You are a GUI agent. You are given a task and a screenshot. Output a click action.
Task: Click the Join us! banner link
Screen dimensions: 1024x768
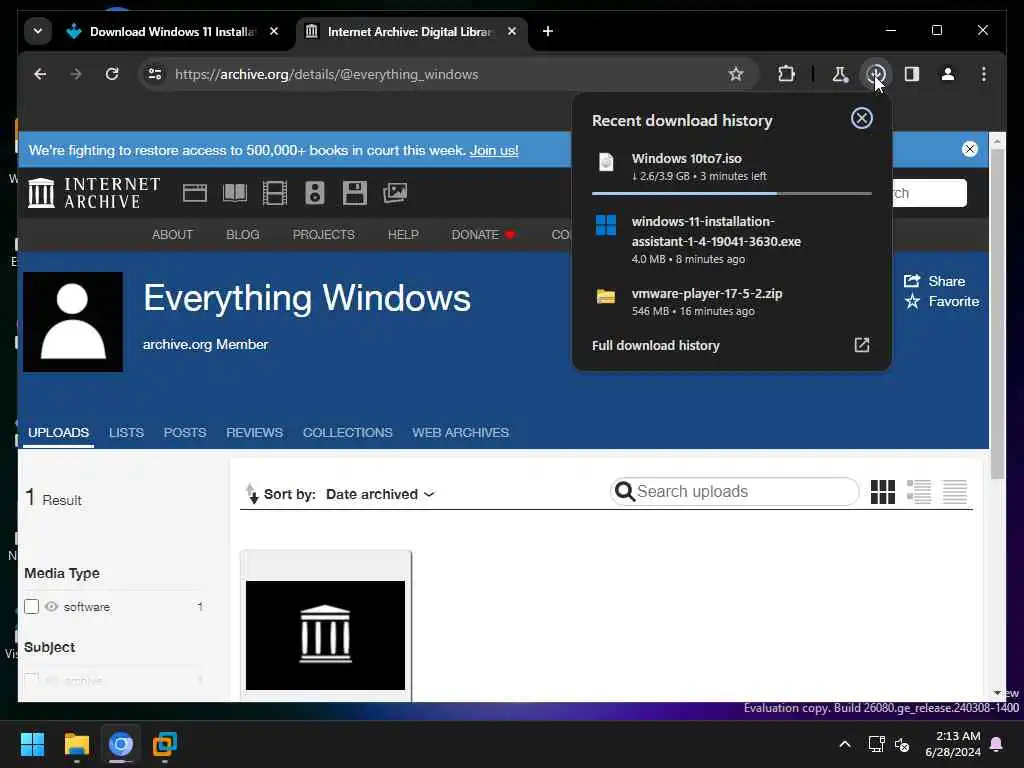coord(494,150)
